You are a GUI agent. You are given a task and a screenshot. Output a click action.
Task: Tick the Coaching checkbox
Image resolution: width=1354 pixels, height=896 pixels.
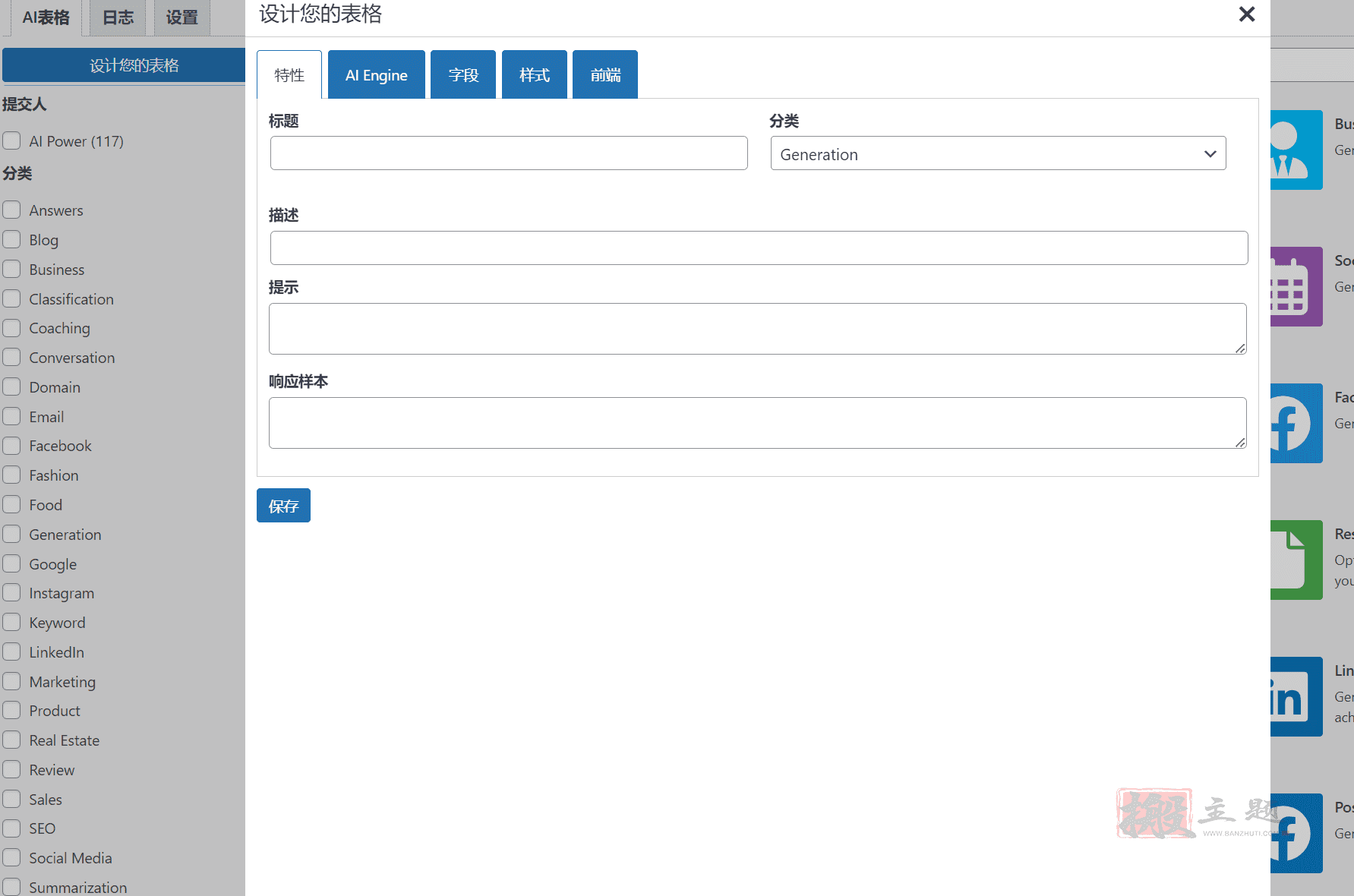11,327
